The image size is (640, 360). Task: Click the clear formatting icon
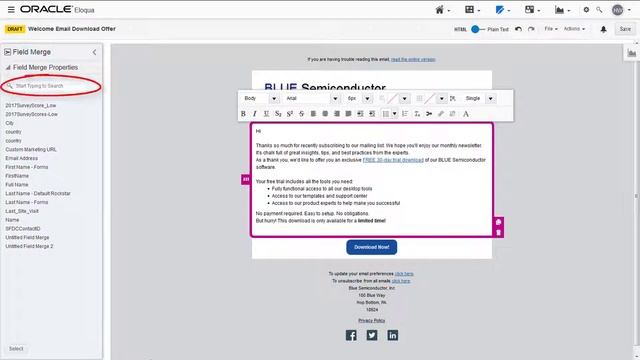click(417, 114)
